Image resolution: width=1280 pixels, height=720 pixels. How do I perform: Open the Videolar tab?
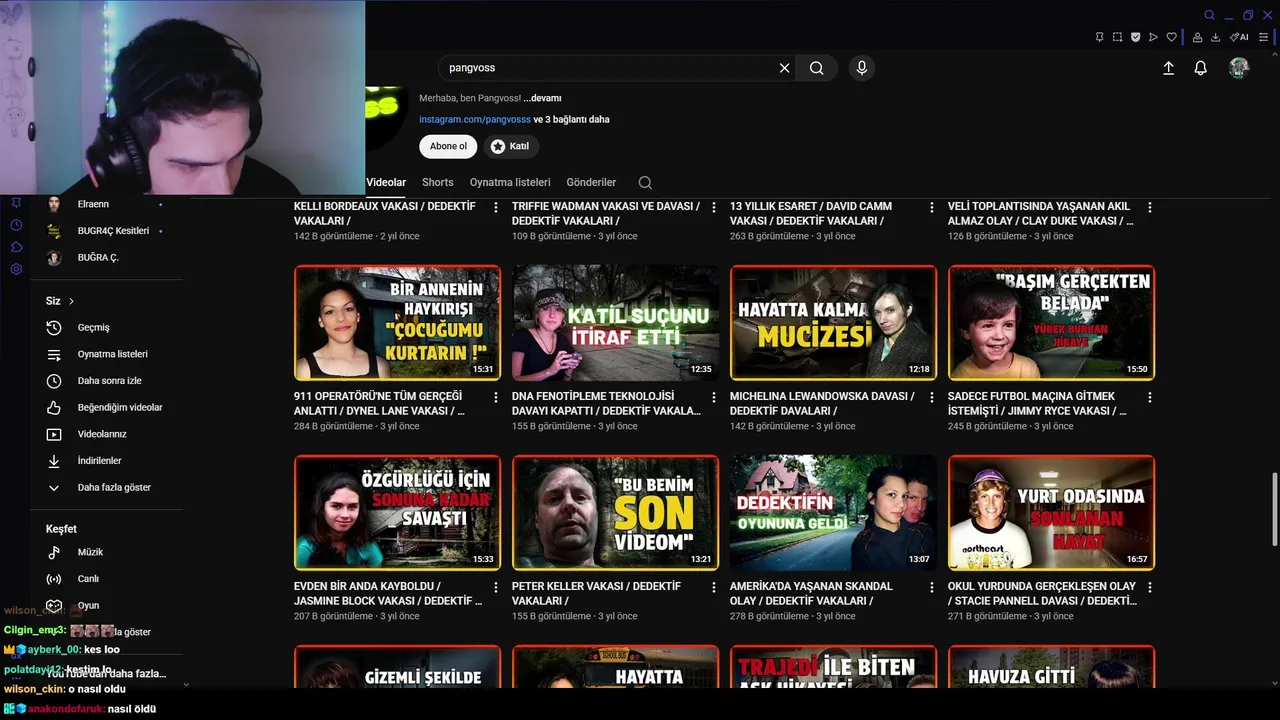[x=386, y=182]
